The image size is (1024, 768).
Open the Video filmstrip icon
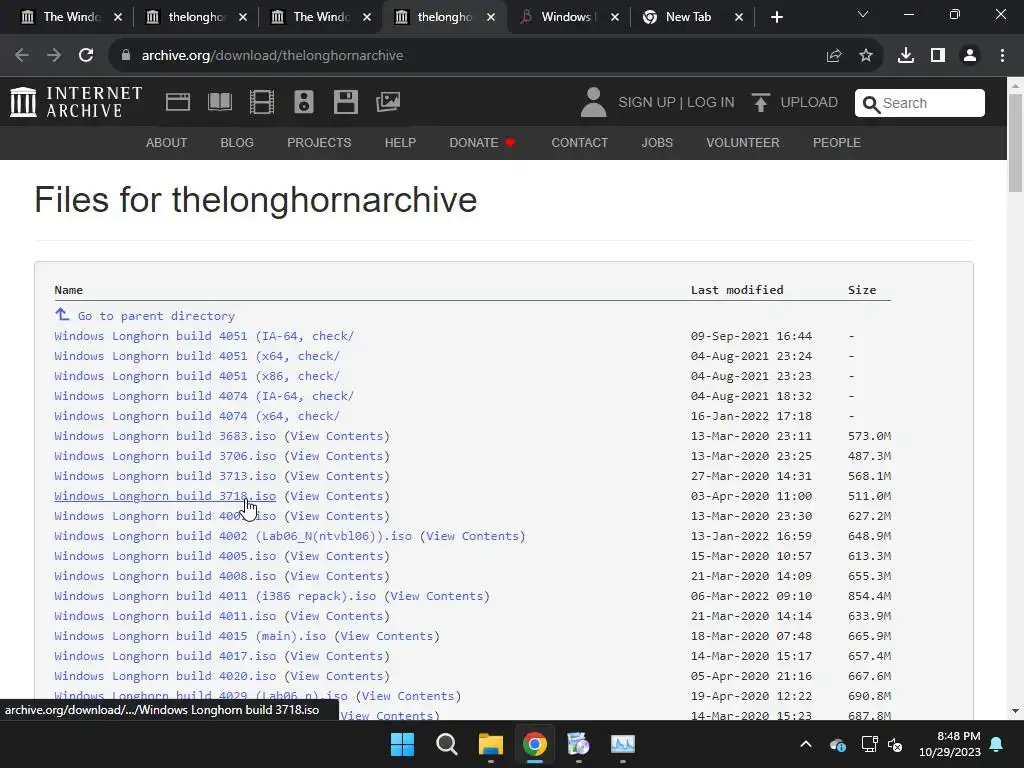(262, 102)
